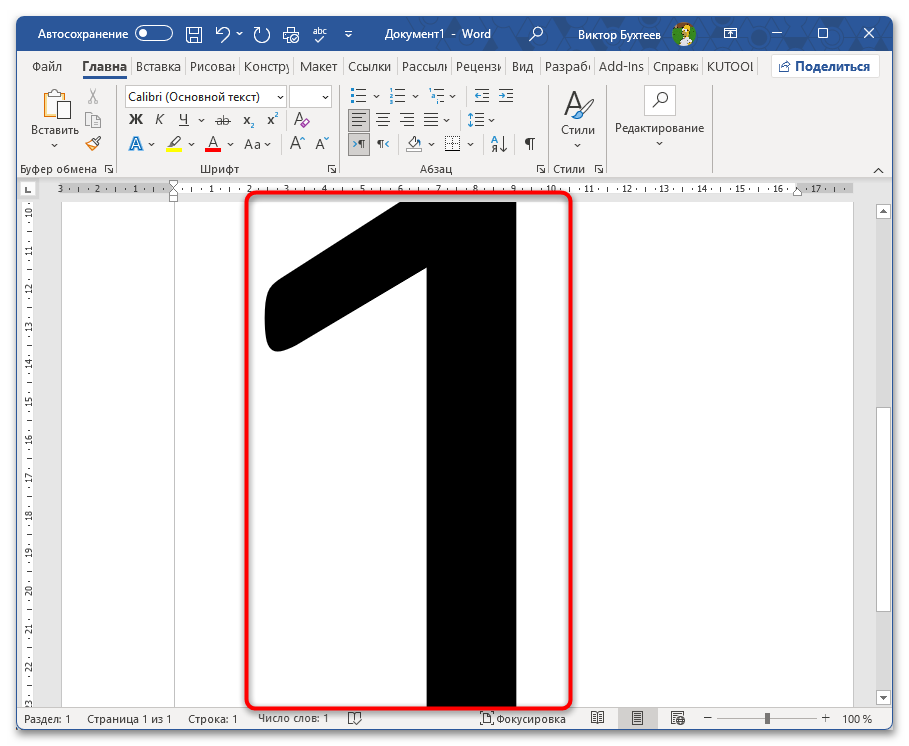Click the zoom slider handle

(767, 719)
